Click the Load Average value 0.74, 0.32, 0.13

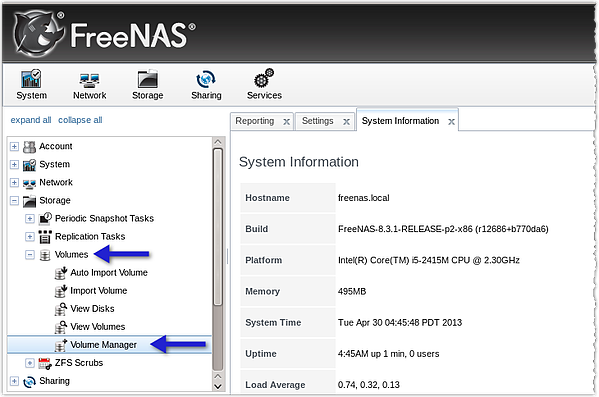[369, 385]
